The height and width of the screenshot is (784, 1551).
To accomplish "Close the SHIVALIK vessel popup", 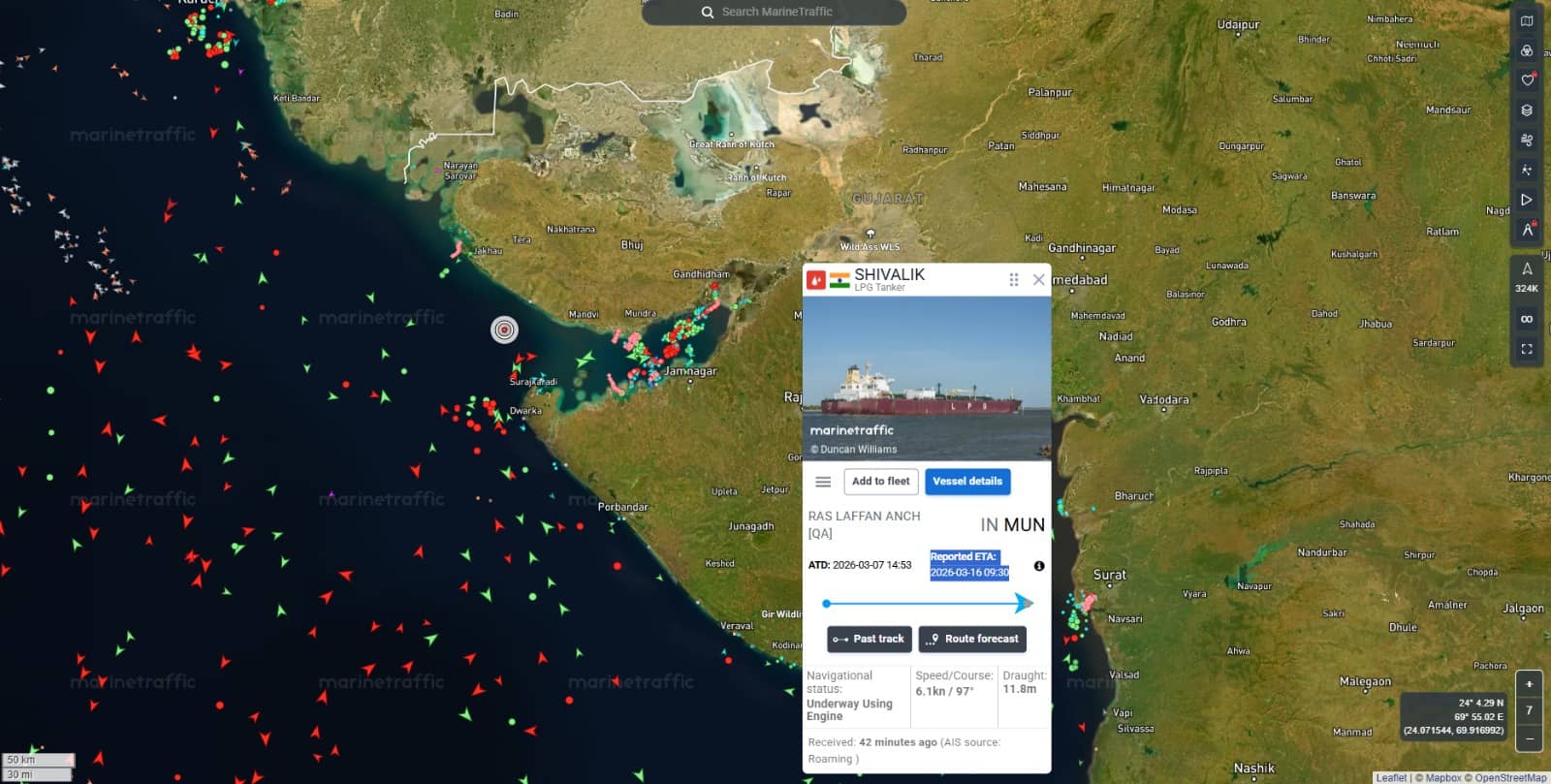I will click(1039, 280).
